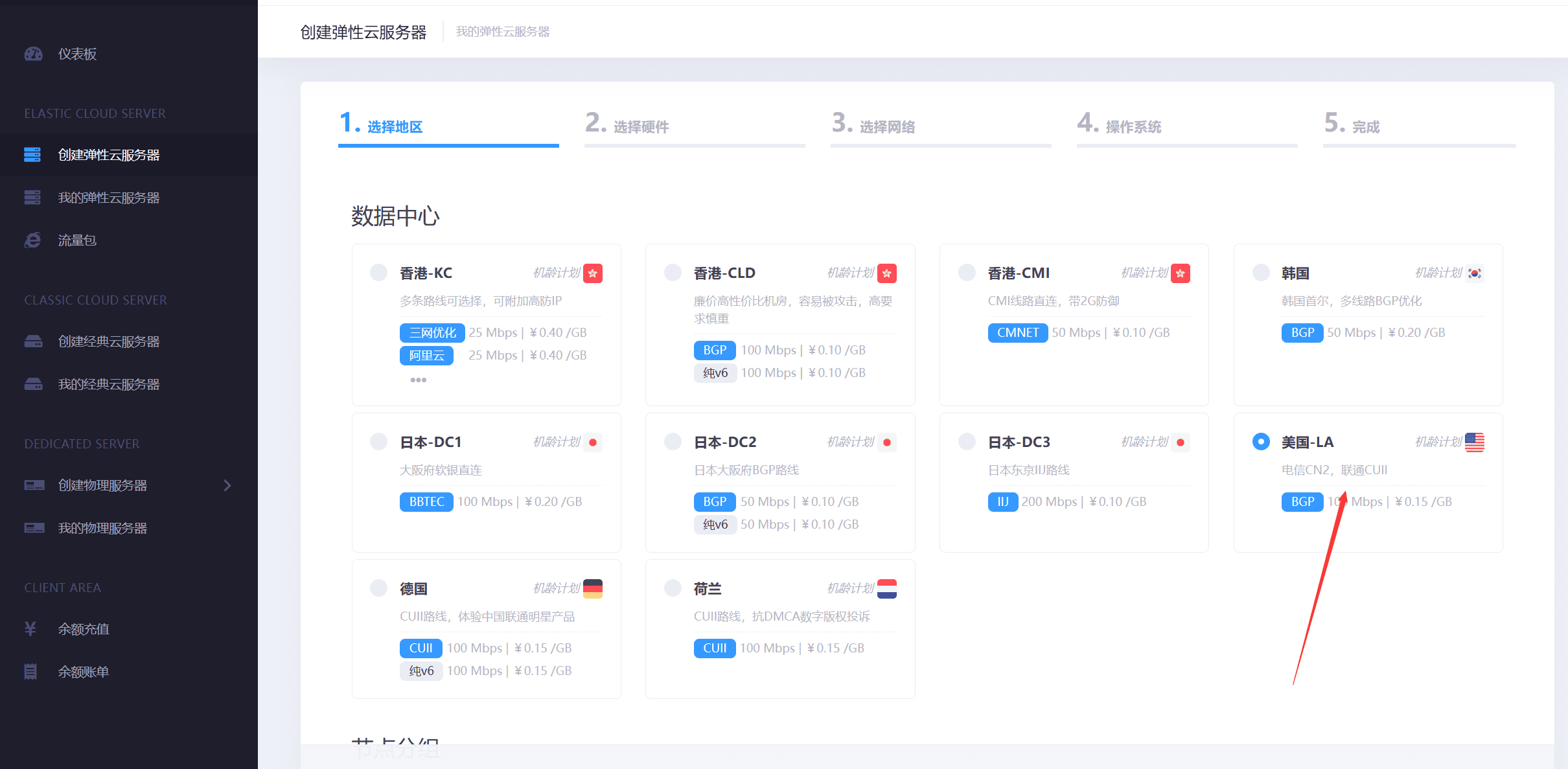
Task: Select the 香港-KC data center radio
Action: tap(378, 272)
